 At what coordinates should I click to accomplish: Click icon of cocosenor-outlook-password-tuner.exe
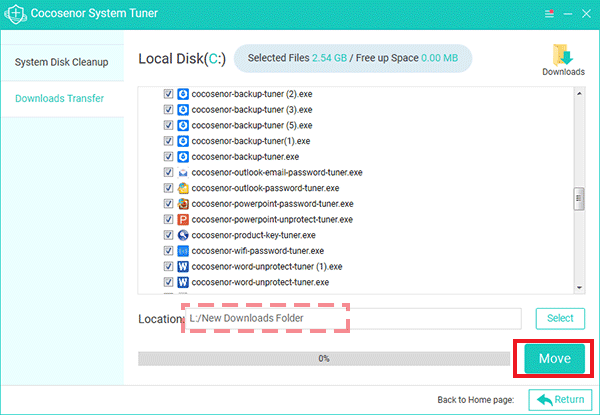tap(183, 188)
